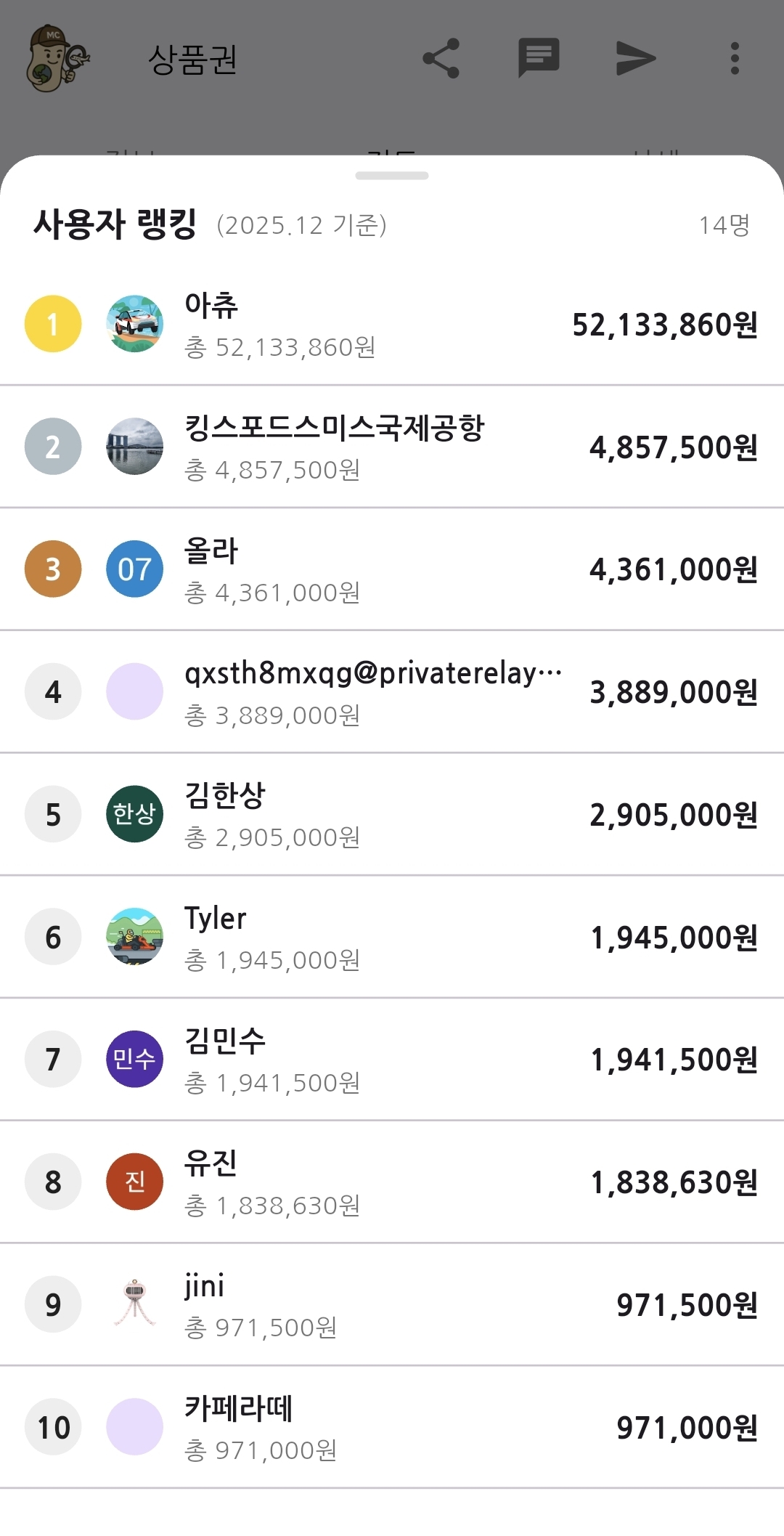Tap the blue 07 avatar for 올라
Viewport: 784px width, 1536px height.
click(x=135, y=569)
